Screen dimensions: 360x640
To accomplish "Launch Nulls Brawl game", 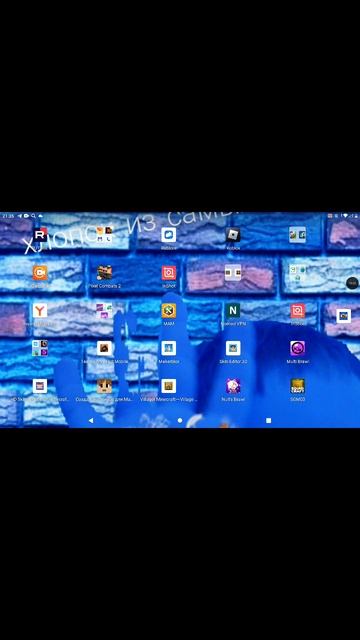I will click(x=233, y=386).
